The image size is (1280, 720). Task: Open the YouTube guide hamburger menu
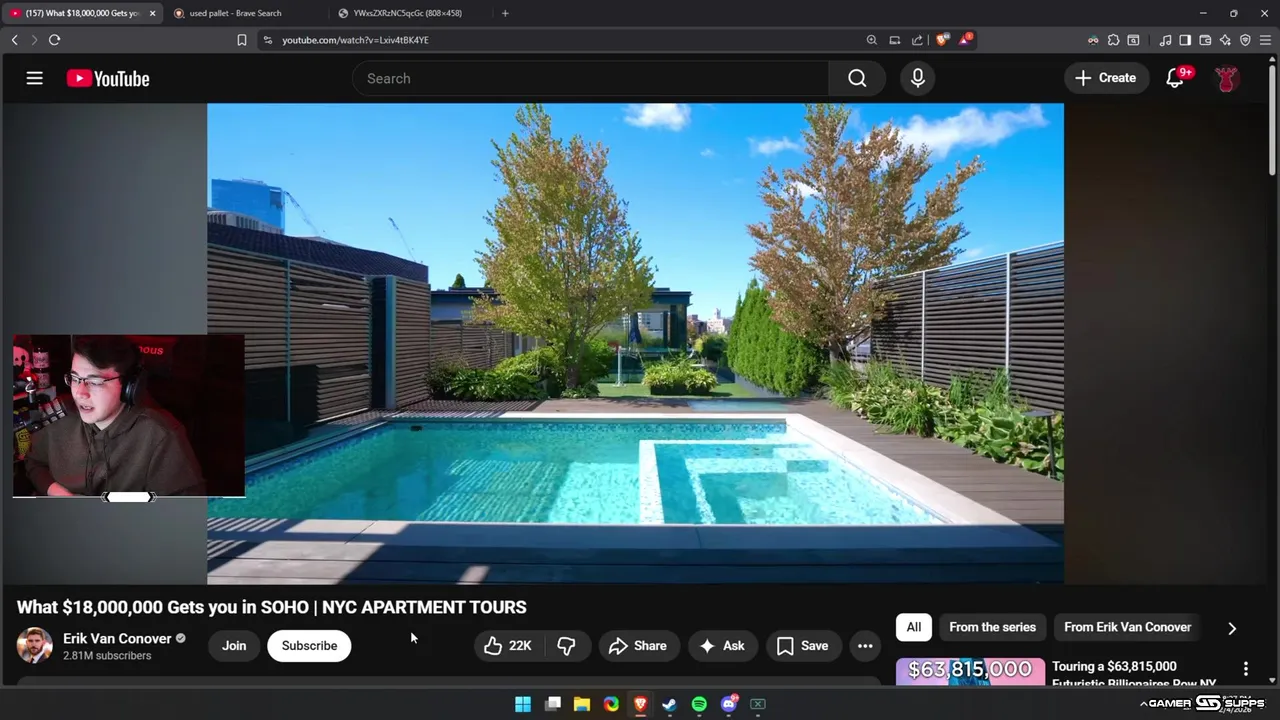(34, 78)
